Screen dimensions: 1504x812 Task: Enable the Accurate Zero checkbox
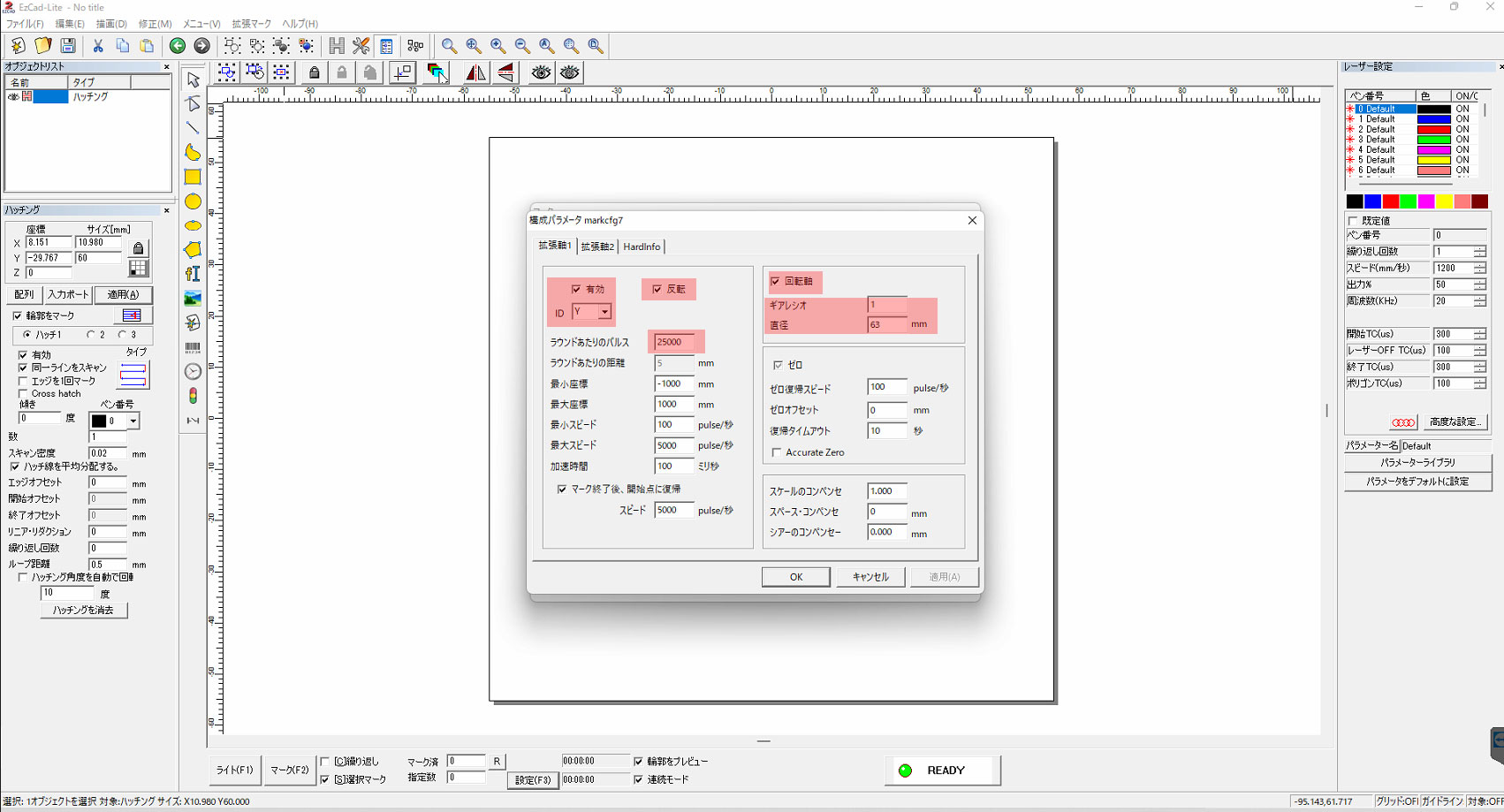tap(777, 452)
